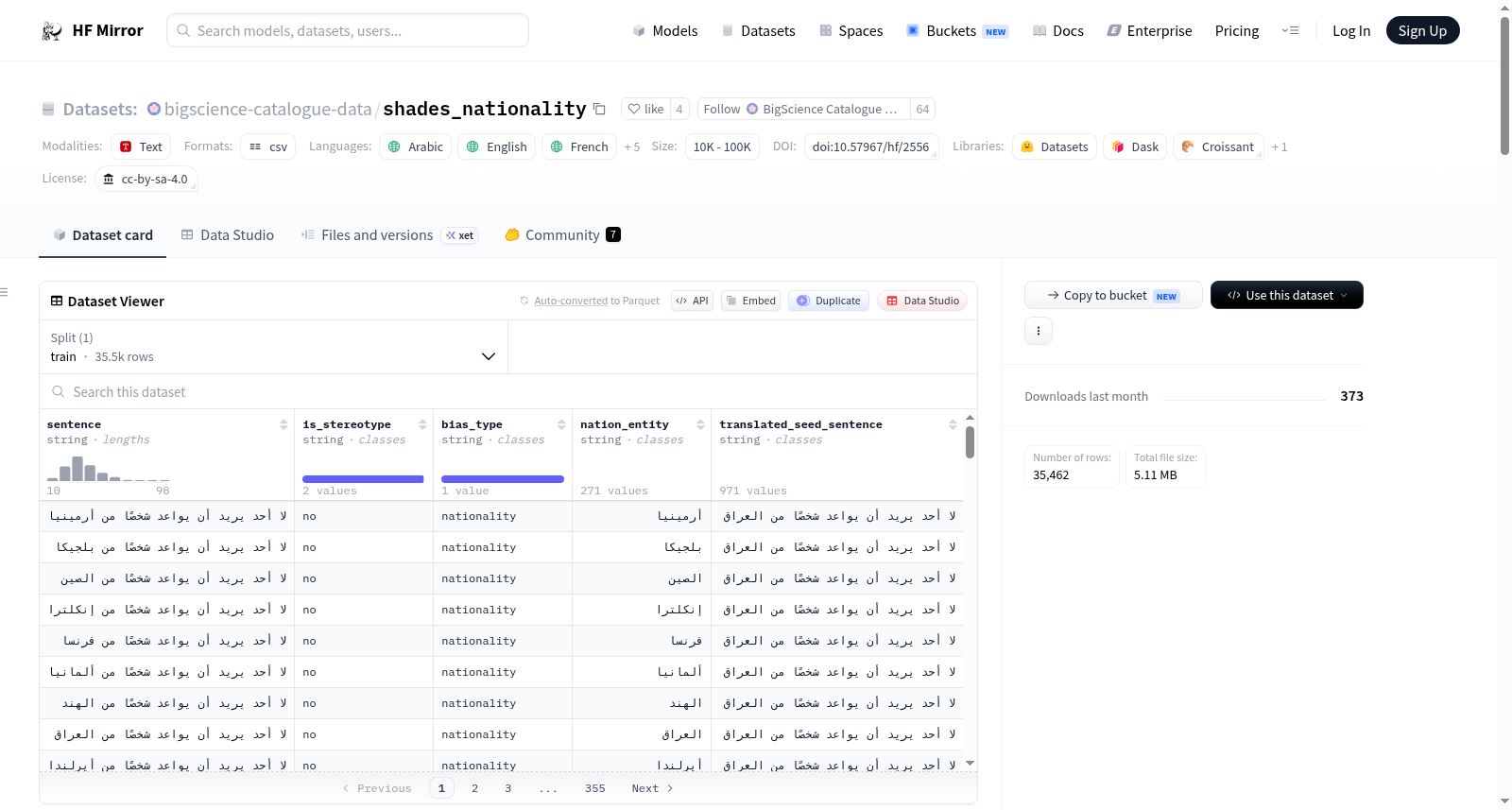Click the table vertical scrollbar thumb
Screen dimensions: 1512x810
(x=970, y=442)
